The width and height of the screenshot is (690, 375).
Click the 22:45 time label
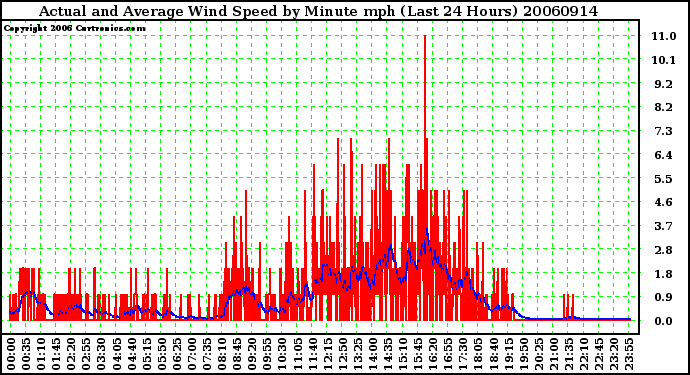pyautogui.click(x=599, y=354)
